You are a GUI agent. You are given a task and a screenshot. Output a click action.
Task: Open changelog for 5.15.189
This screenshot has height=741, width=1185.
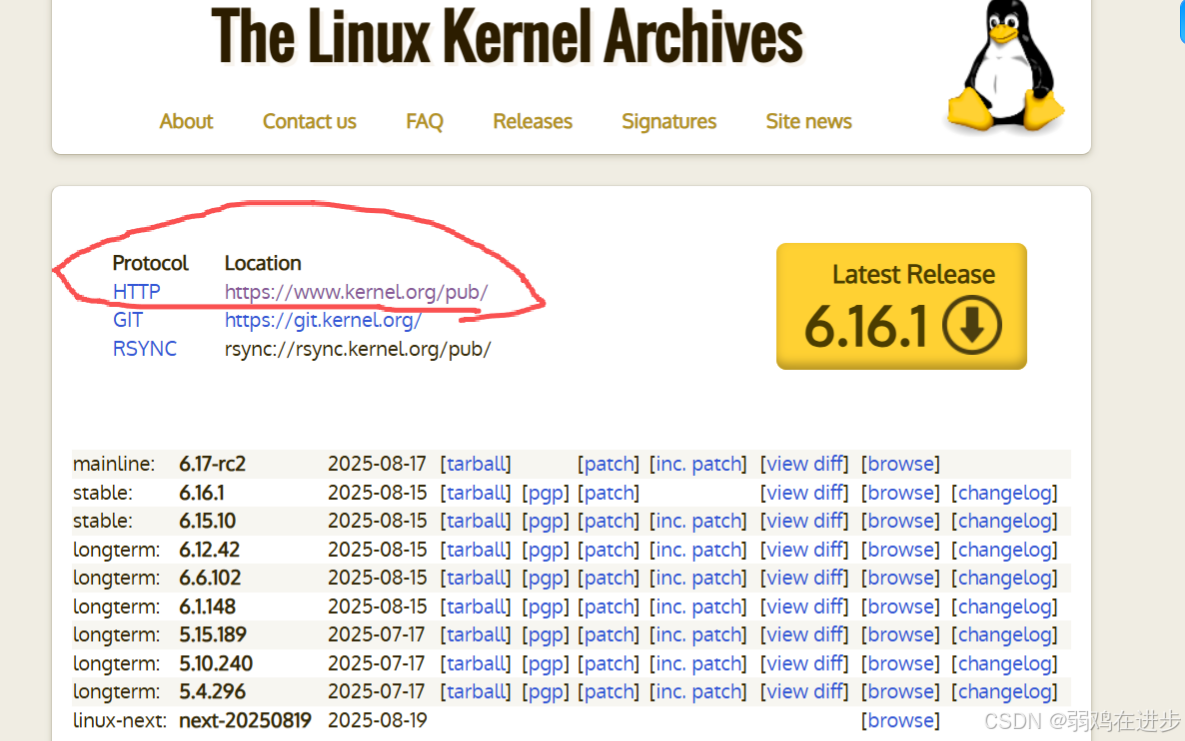1004,634
